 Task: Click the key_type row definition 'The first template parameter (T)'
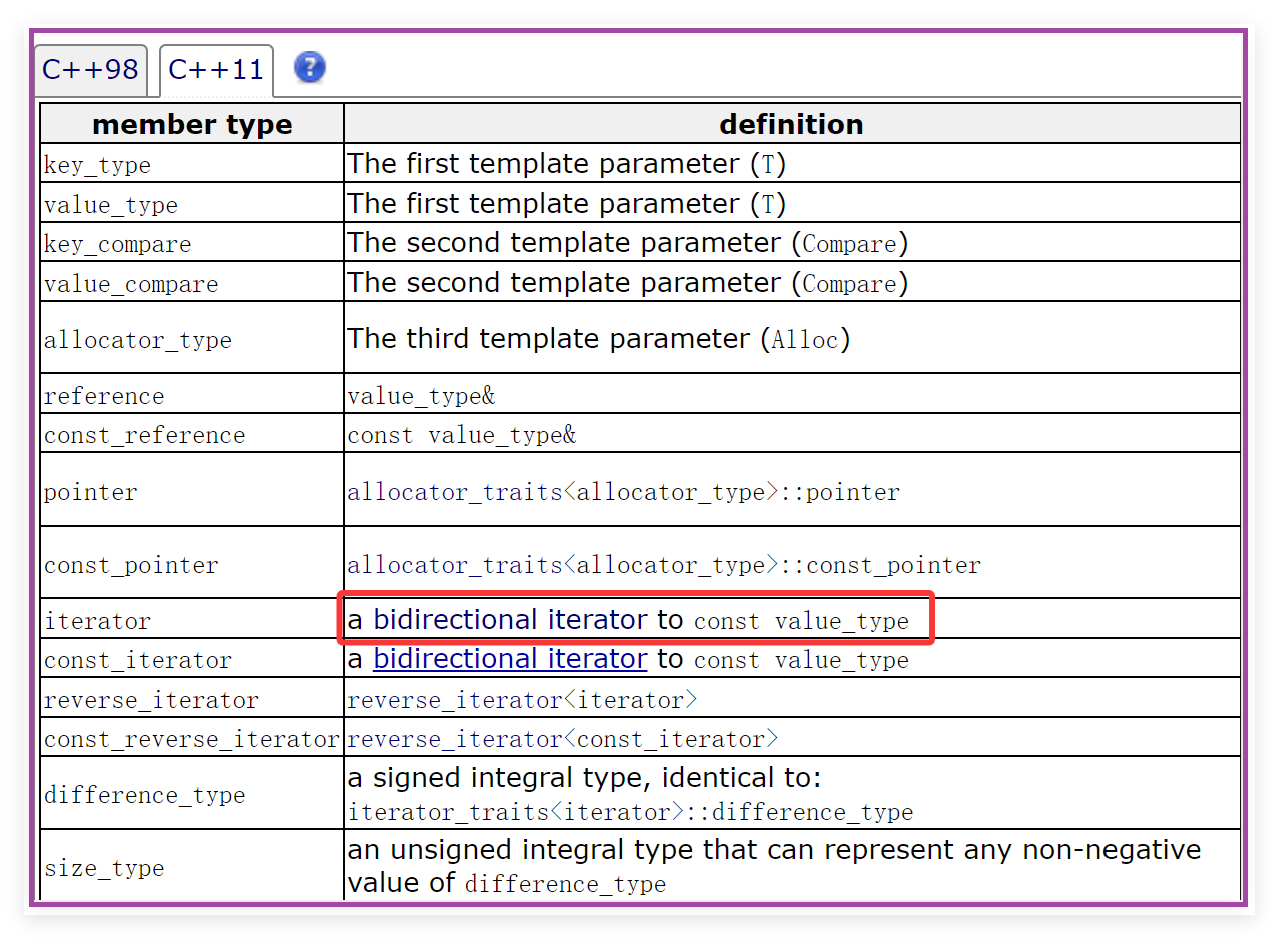click(x=566, y=163)
